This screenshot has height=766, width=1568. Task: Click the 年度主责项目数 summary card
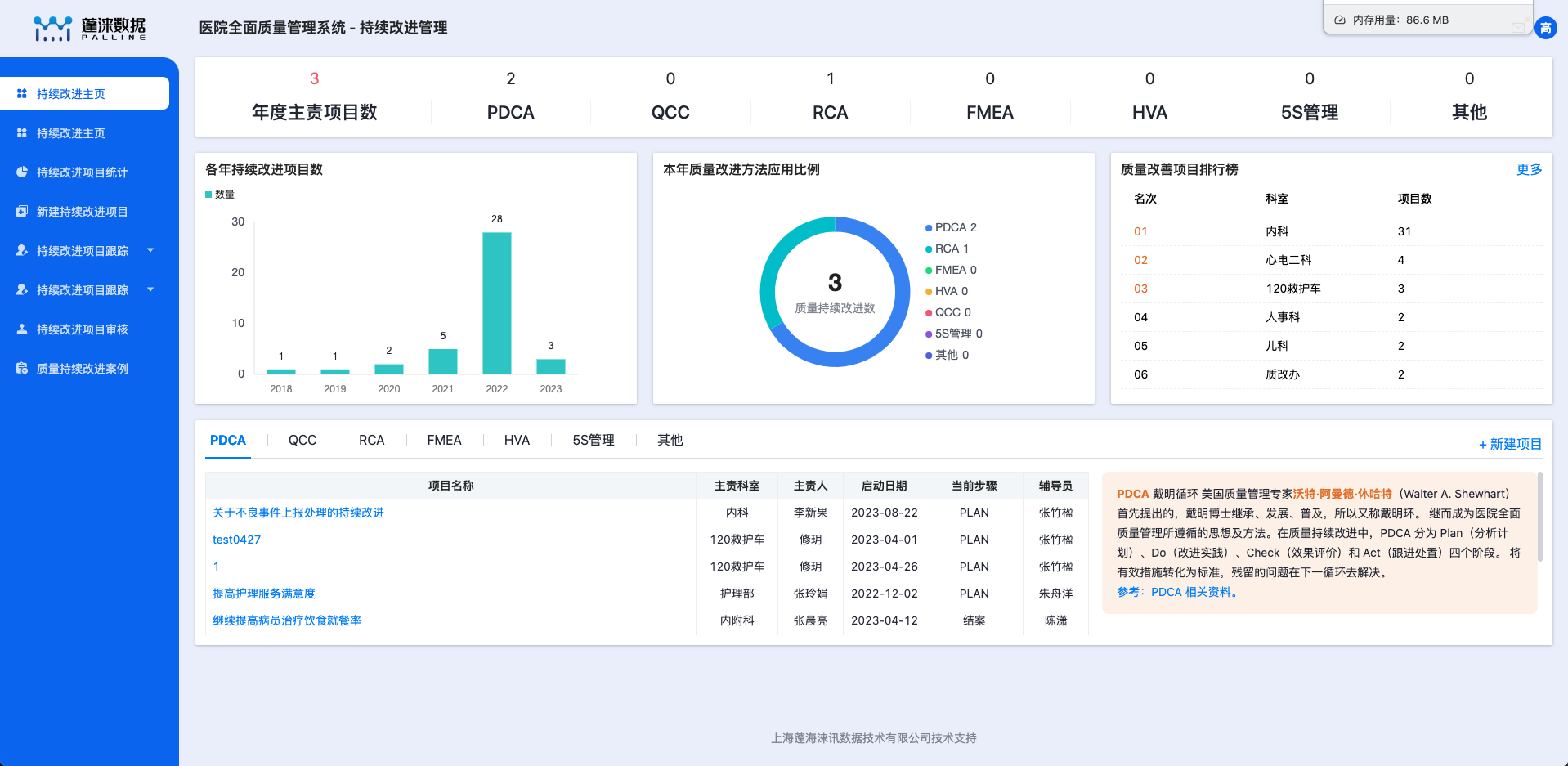pos(314,96)
